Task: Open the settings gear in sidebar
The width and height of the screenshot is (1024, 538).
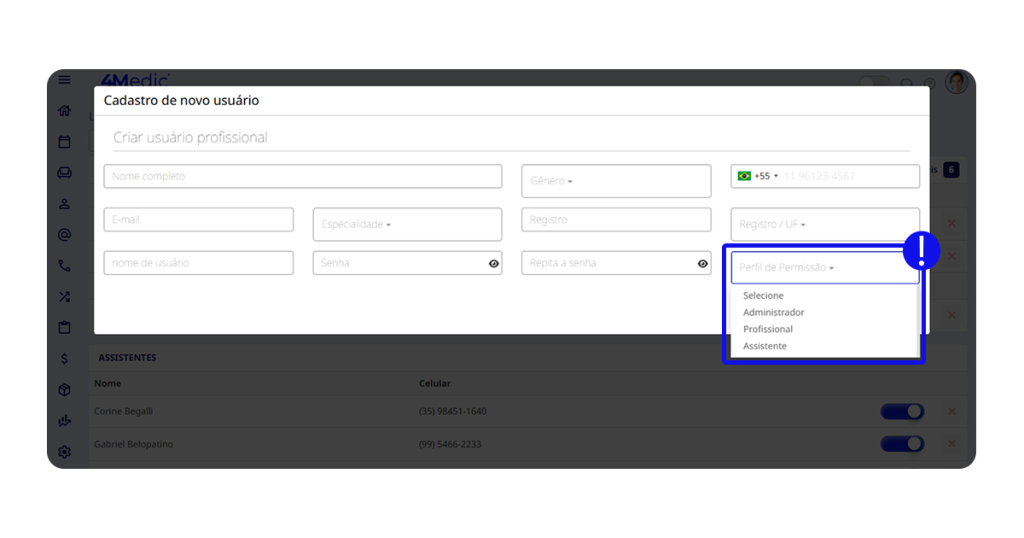Action: (65, 452)
